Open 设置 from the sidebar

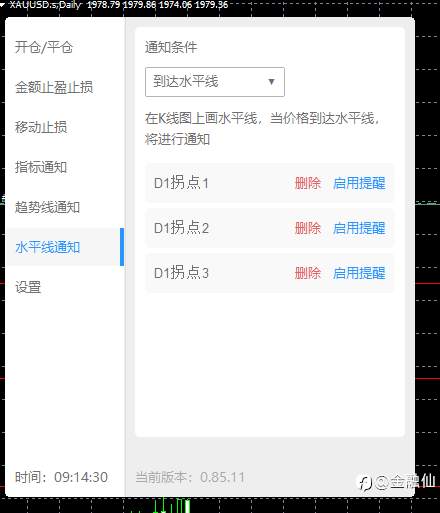pos(28,287)
